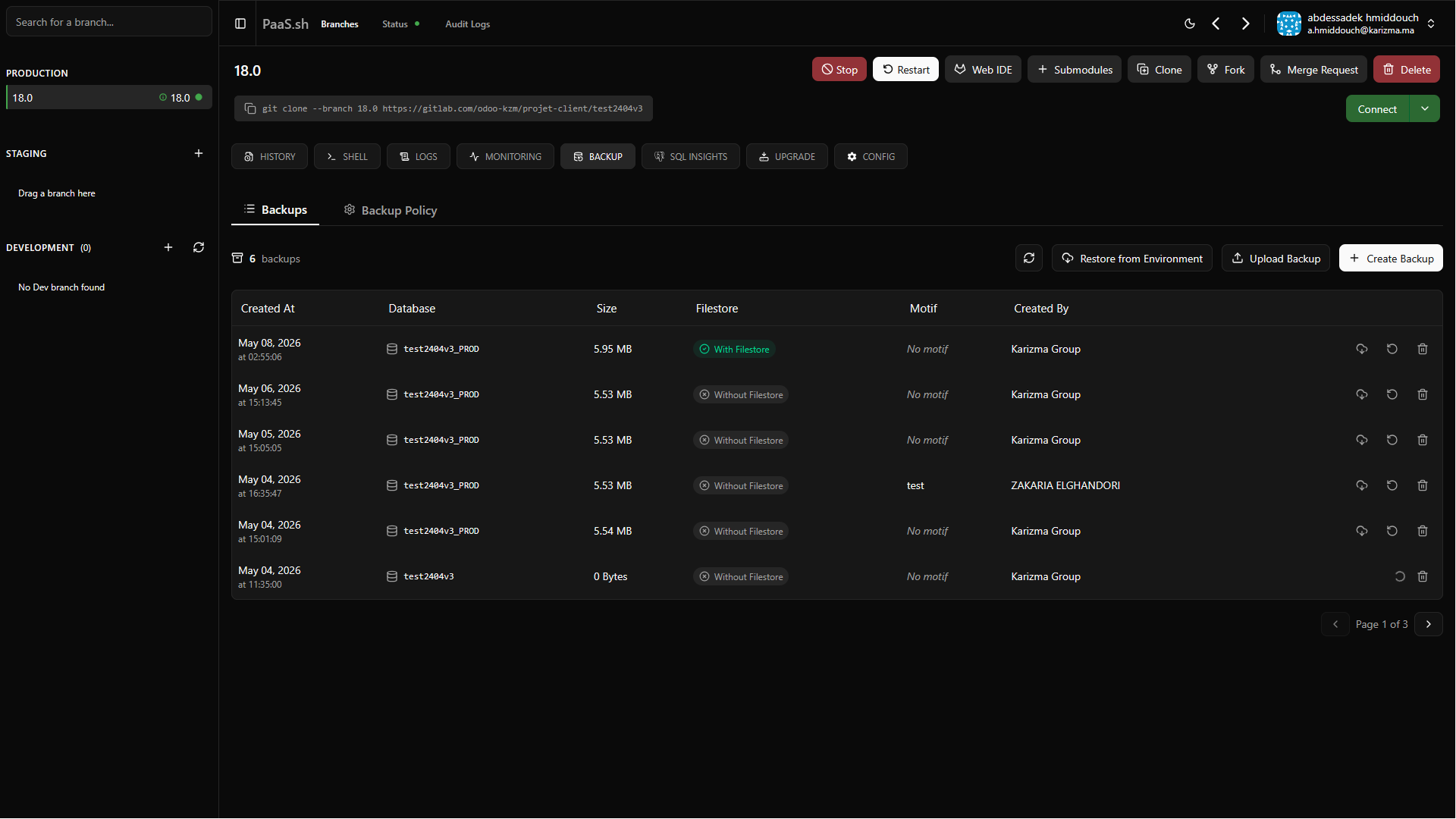Clone the branch

pos(1159,69)
